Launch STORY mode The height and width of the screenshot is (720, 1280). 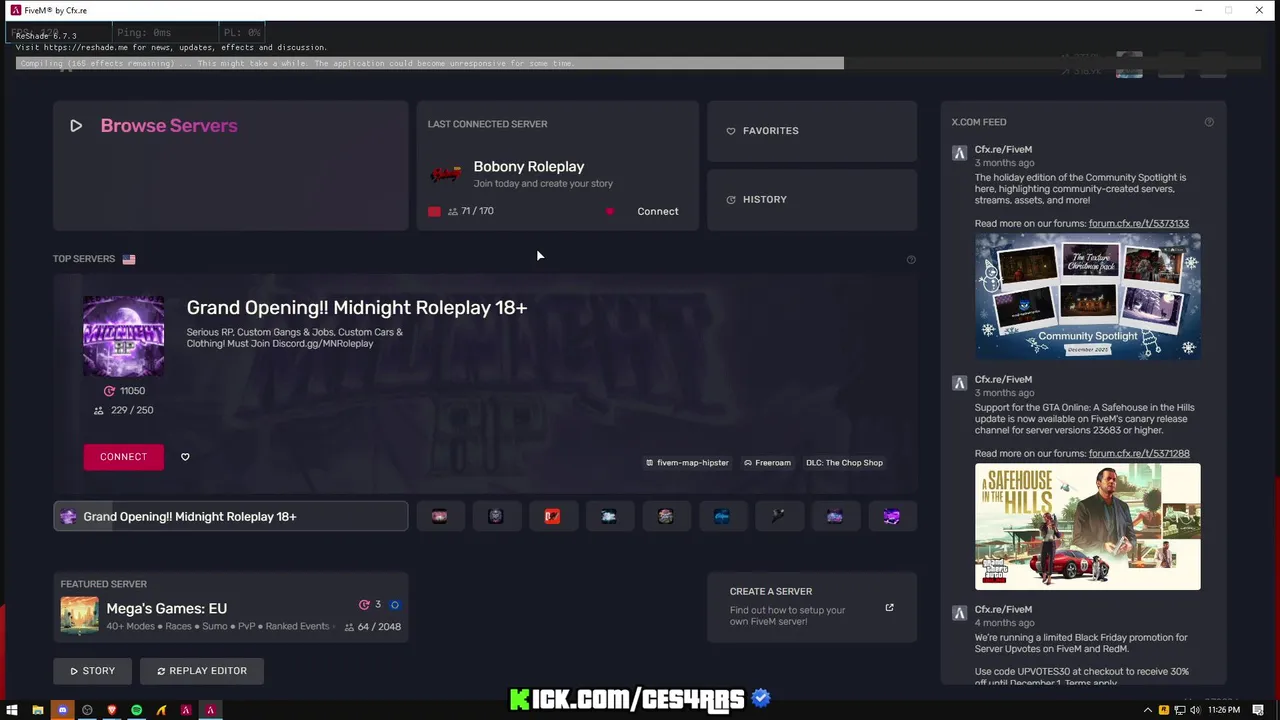pos(93,671)
